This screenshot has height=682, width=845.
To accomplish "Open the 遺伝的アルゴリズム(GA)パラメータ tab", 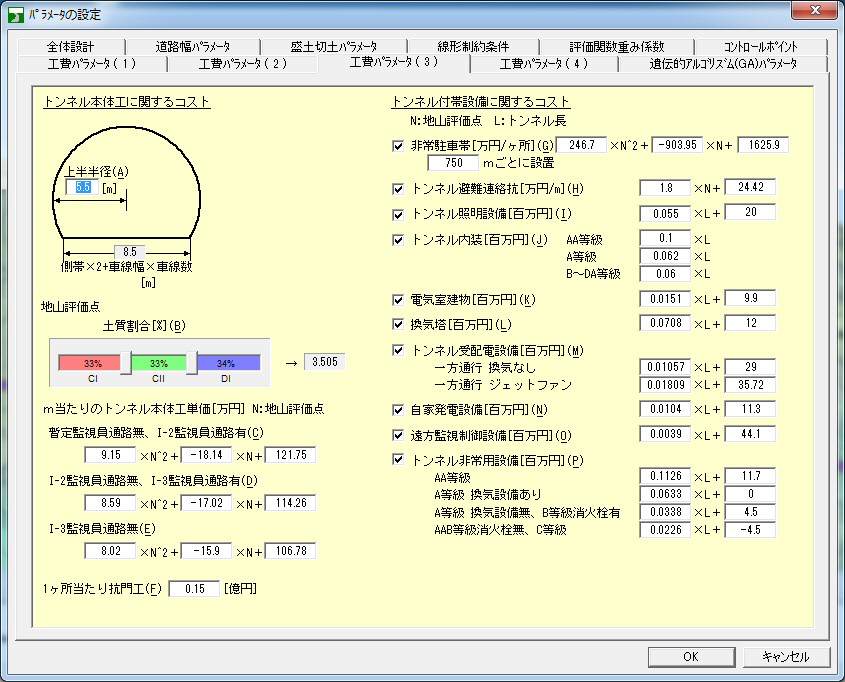I will (722, 64).
